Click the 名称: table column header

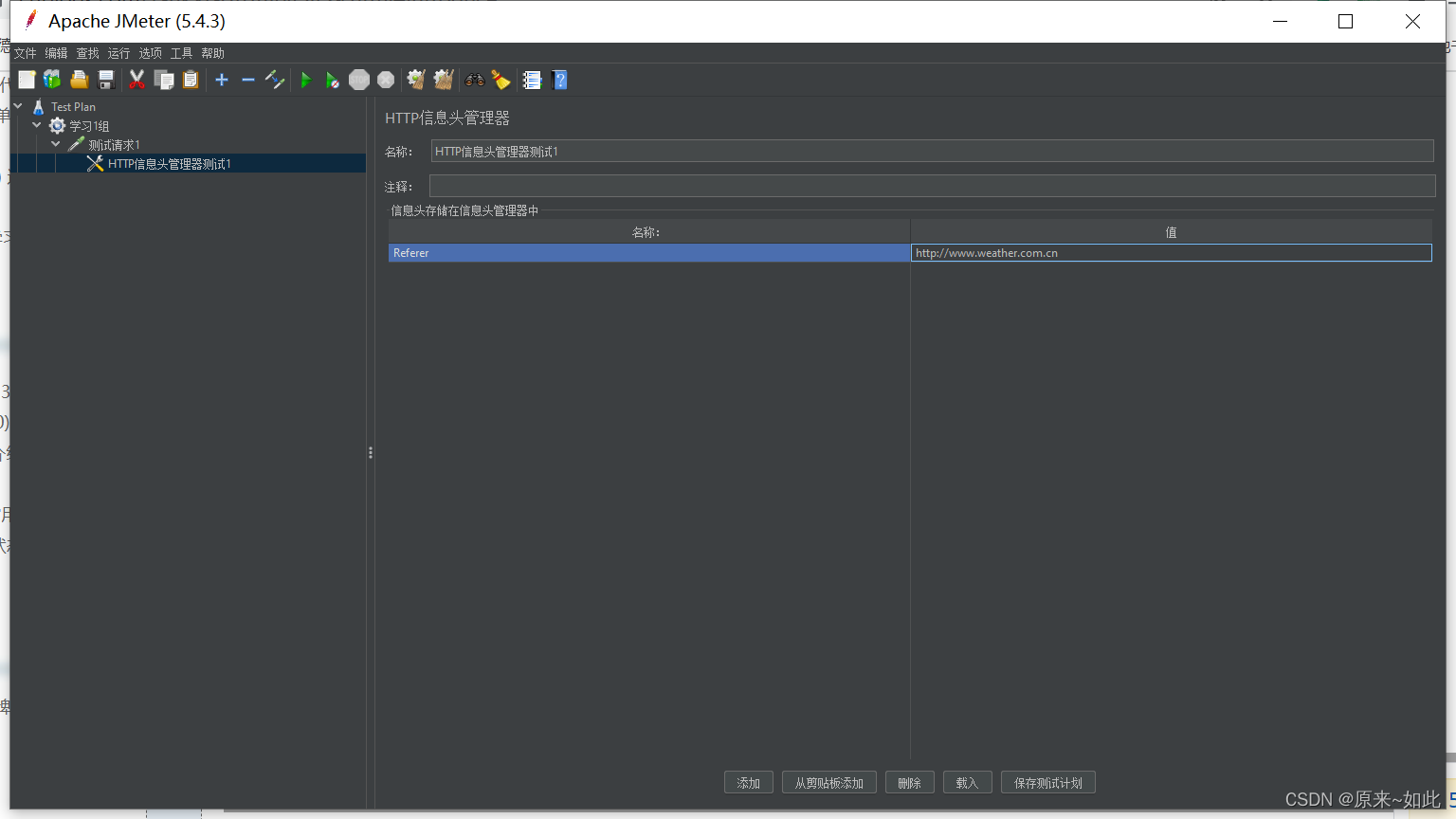point(649,232)
